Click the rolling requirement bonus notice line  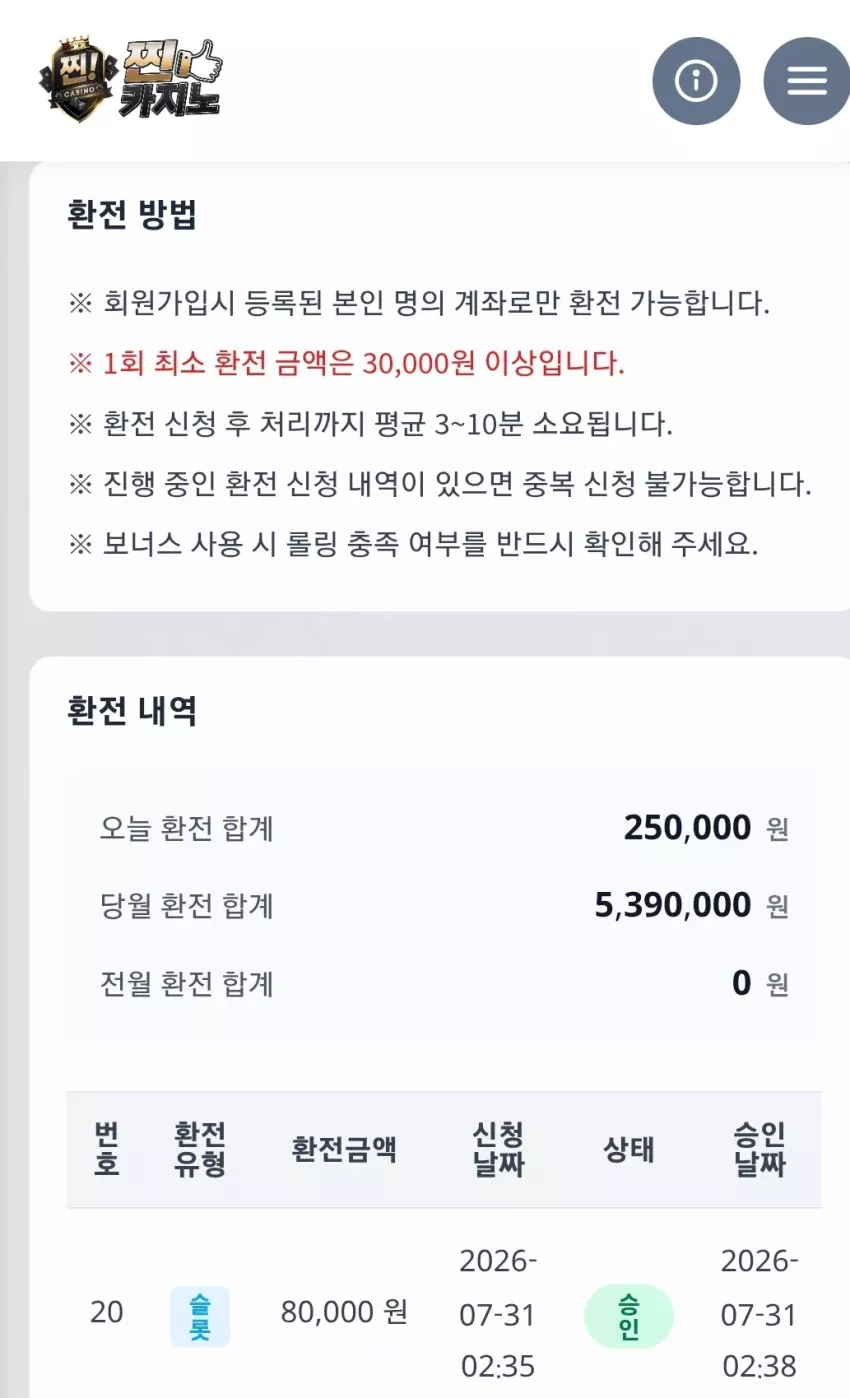413,545
